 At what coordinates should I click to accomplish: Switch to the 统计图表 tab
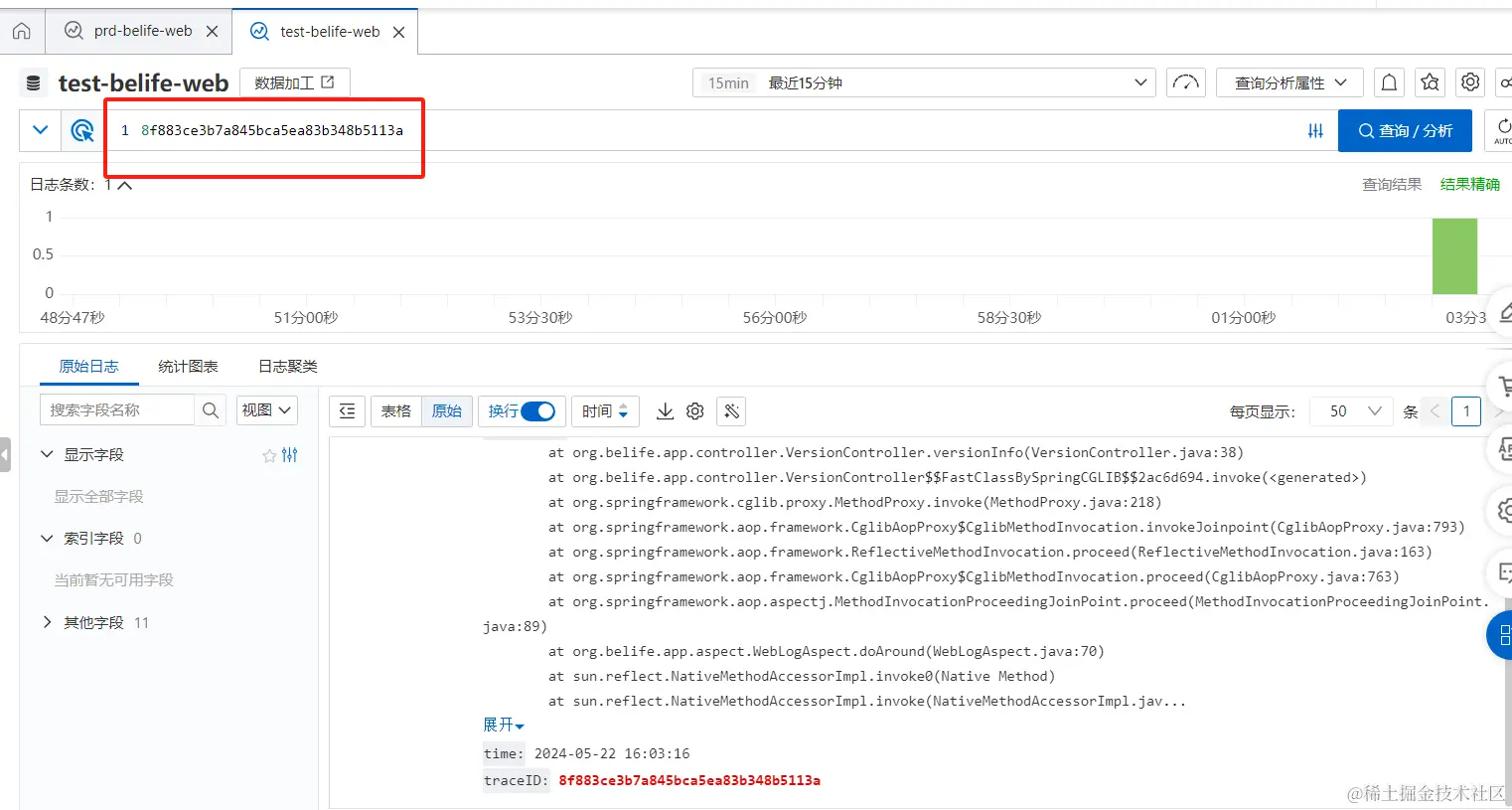pos(188,366)
